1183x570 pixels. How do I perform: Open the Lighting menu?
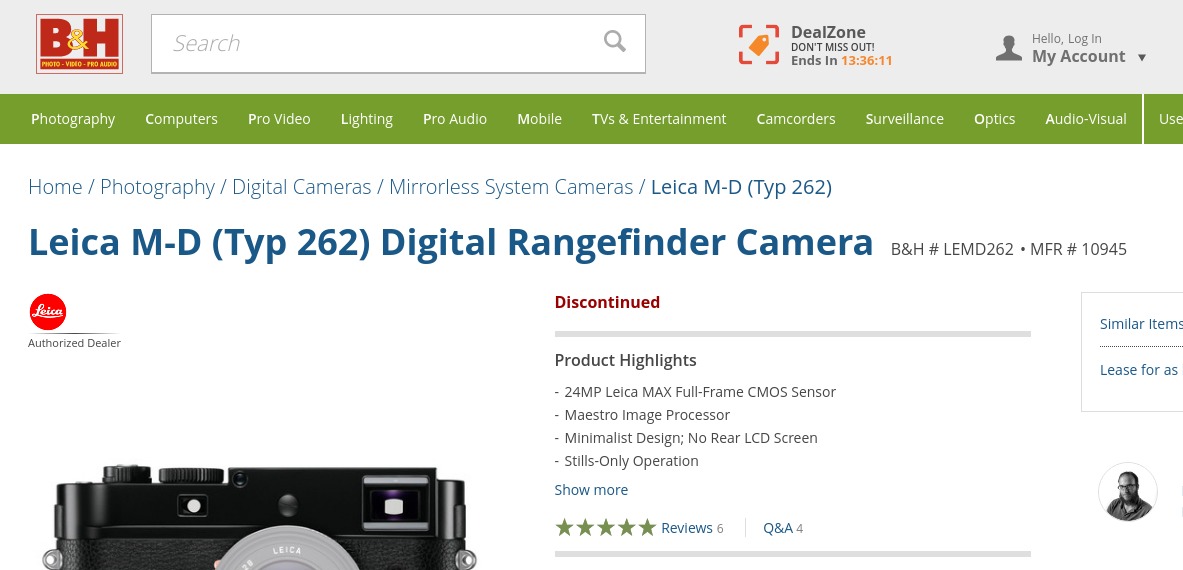(367, 119)
